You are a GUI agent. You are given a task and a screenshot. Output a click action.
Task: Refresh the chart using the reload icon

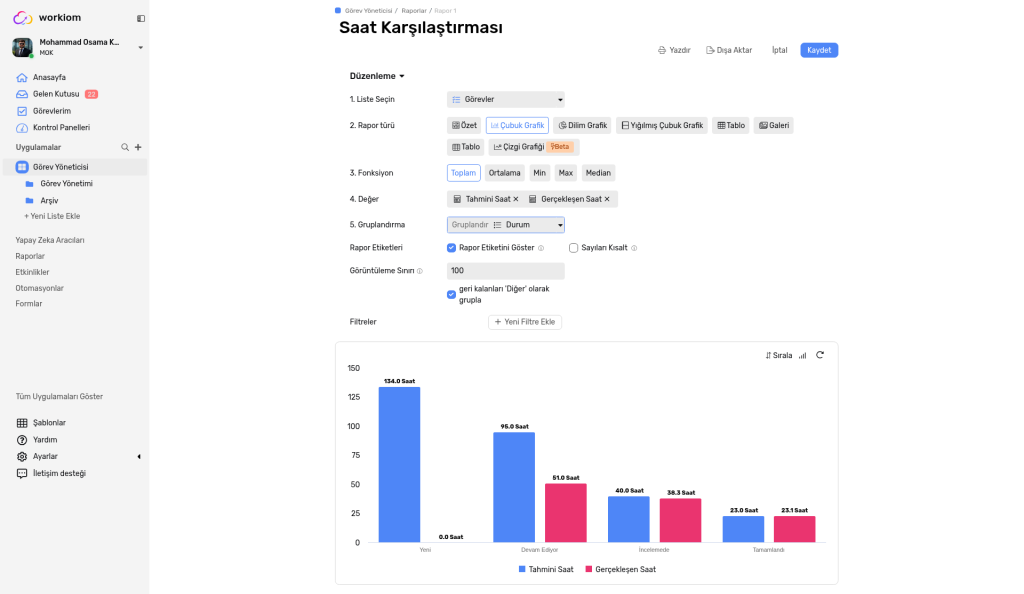click(820, 355)
